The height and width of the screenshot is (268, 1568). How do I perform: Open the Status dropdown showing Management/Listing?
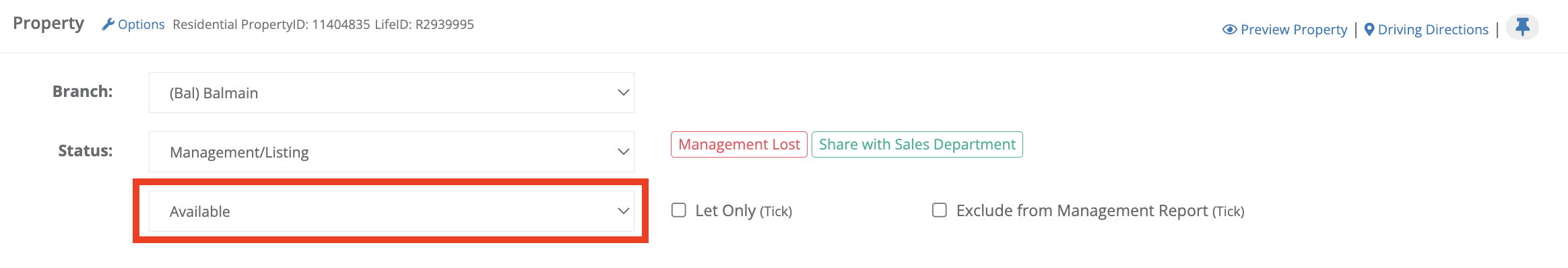[391, 152]
